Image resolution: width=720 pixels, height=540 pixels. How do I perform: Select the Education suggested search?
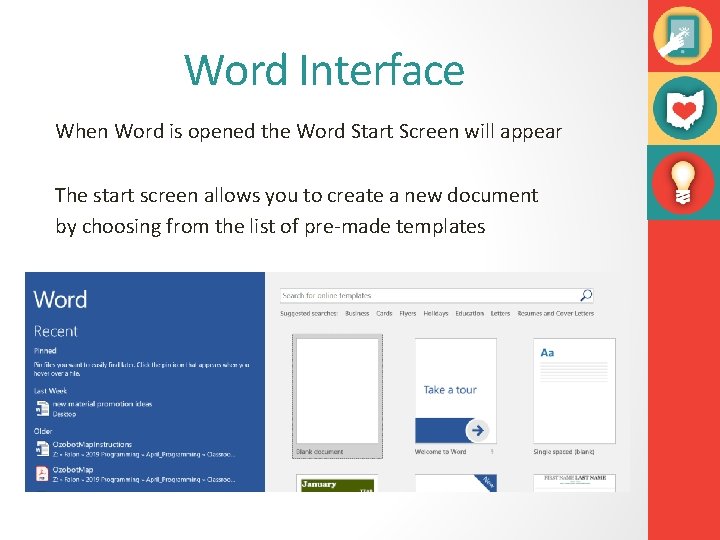click(469, 313)
